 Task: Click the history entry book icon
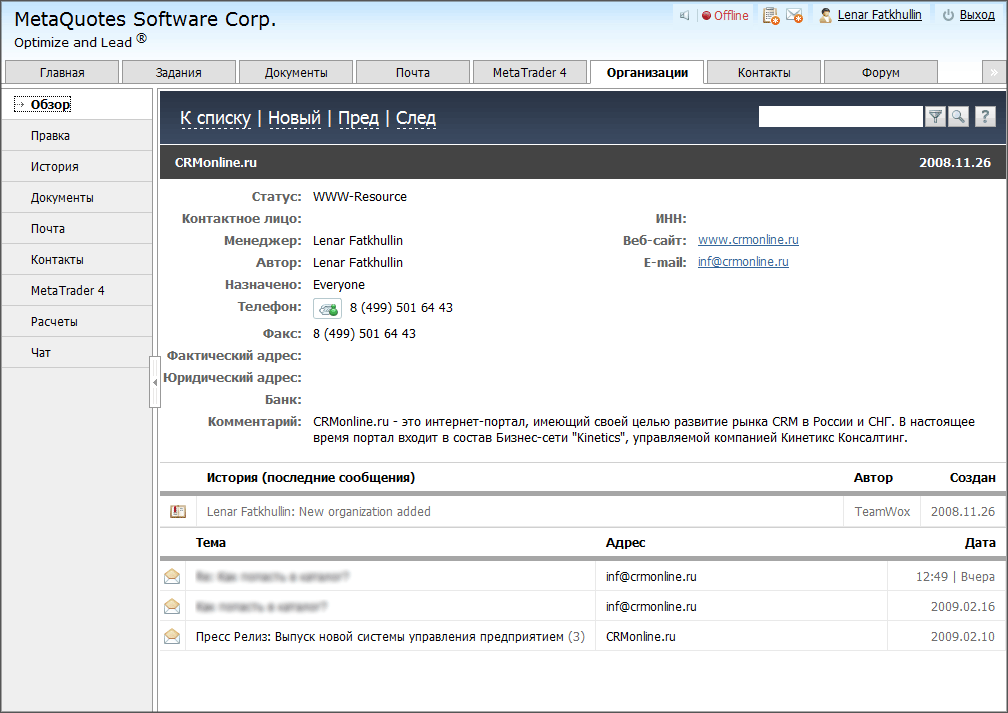click(177, 512)
